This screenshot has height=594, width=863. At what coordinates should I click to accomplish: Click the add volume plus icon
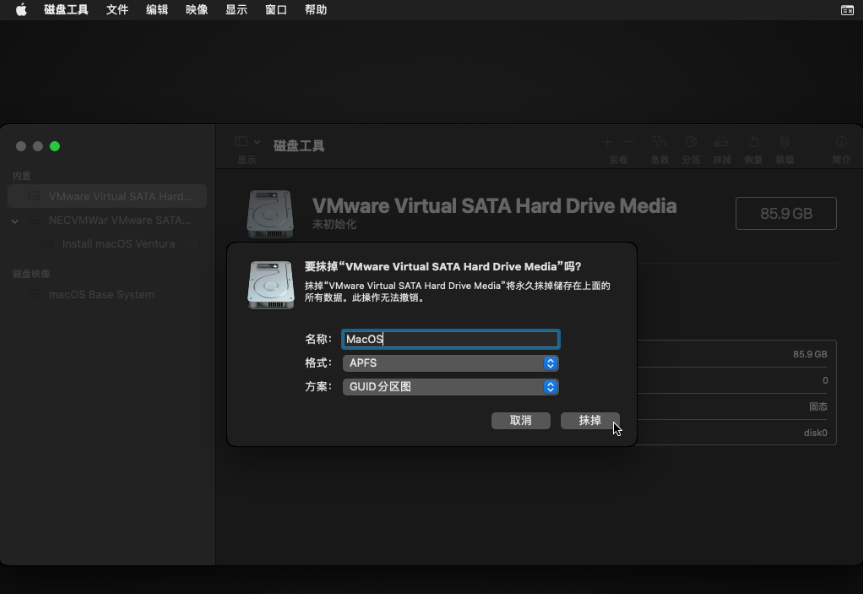[607, 143]
